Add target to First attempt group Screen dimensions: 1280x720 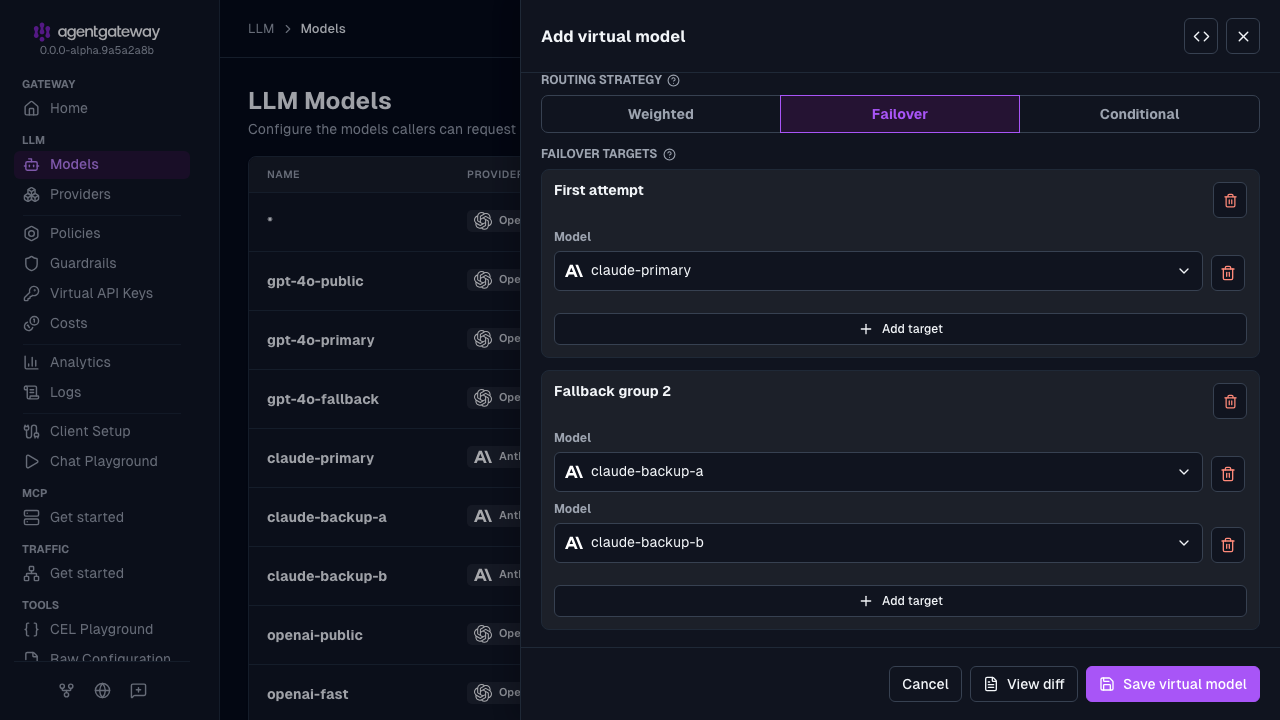(x=900, y=329)
